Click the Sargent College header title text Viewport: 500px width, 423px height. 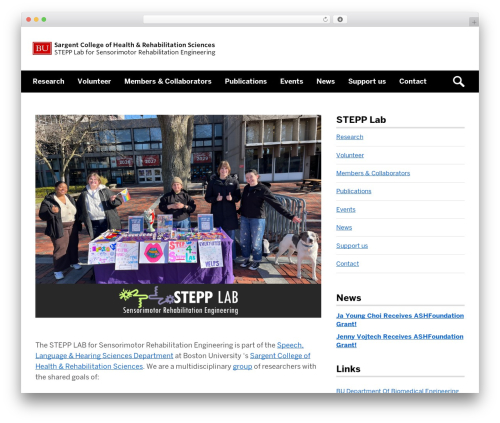tap(135, 45)
